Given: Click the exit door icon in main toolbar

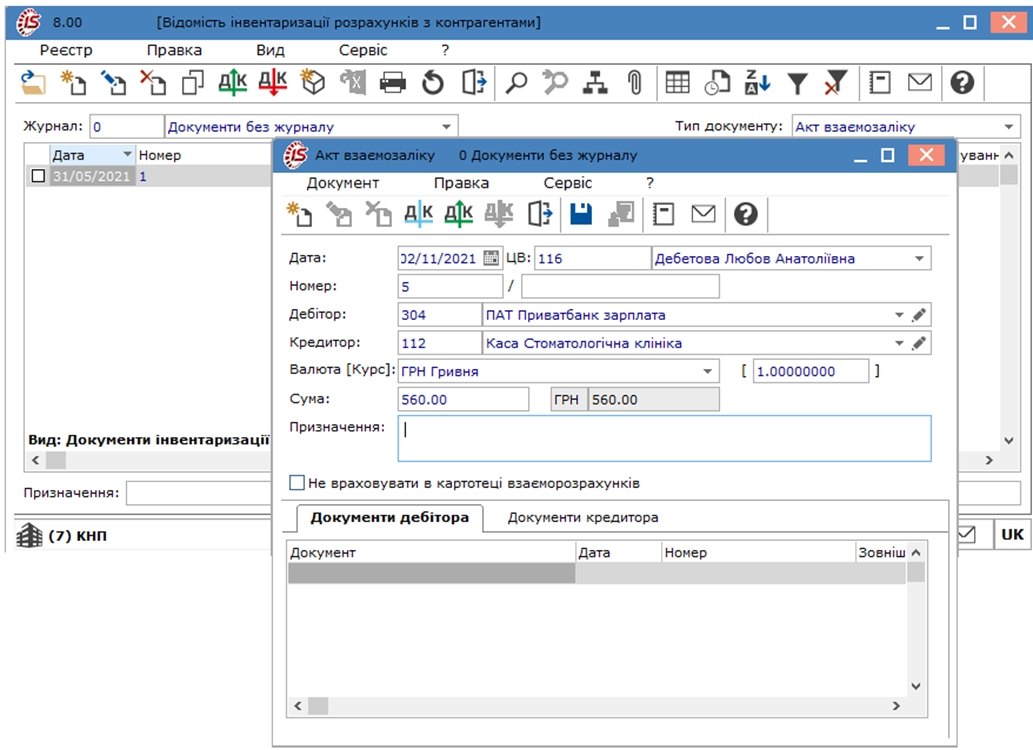Looking at the screenshot, I should point(474,83).
